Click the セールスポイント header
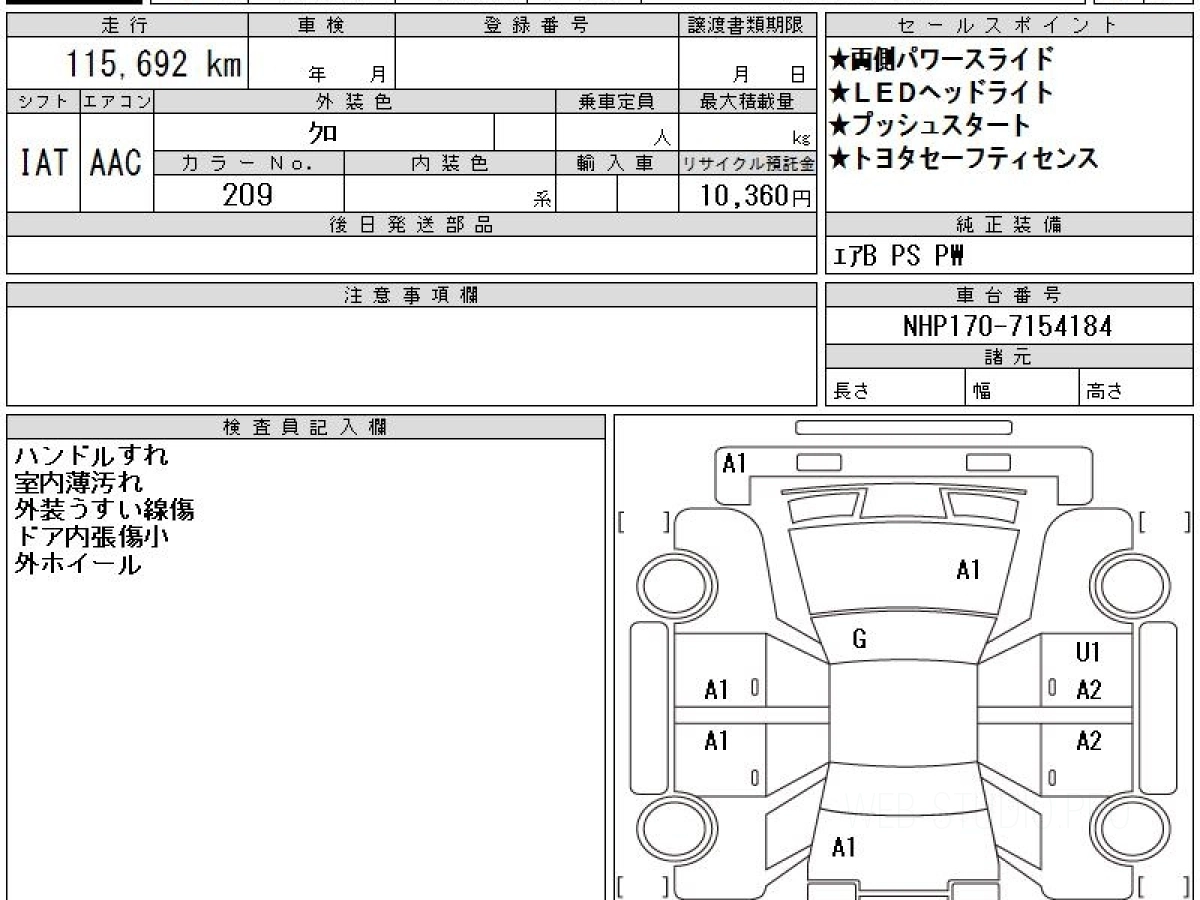This screenshot has width=1200, height=900. (1008, 26)
